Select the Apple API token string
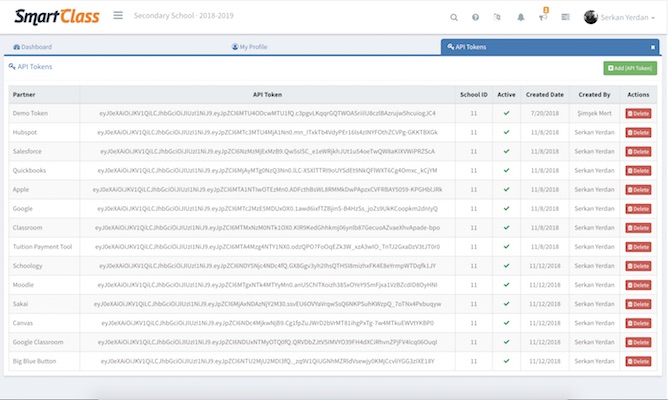 tap(268, 190)
